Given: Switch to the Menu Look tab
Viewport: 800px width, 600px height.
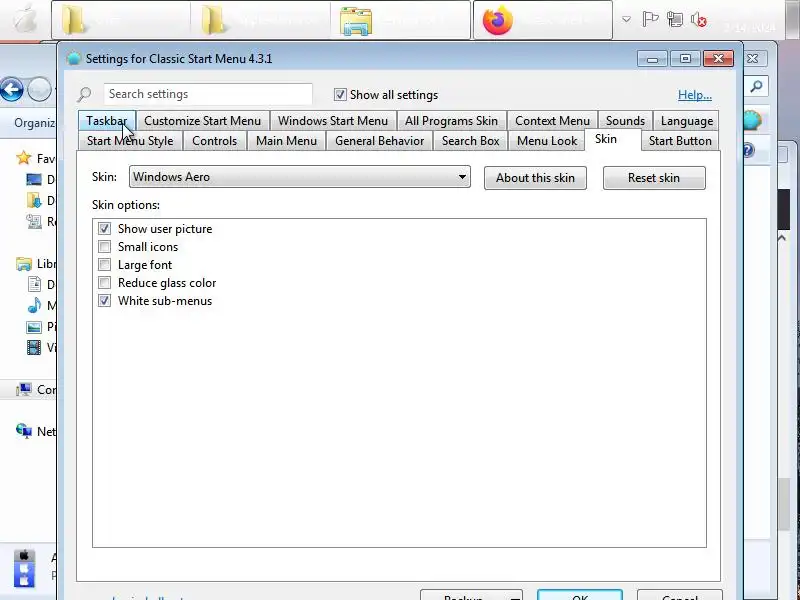Looking at the screenshot, I should coord(547,141).
